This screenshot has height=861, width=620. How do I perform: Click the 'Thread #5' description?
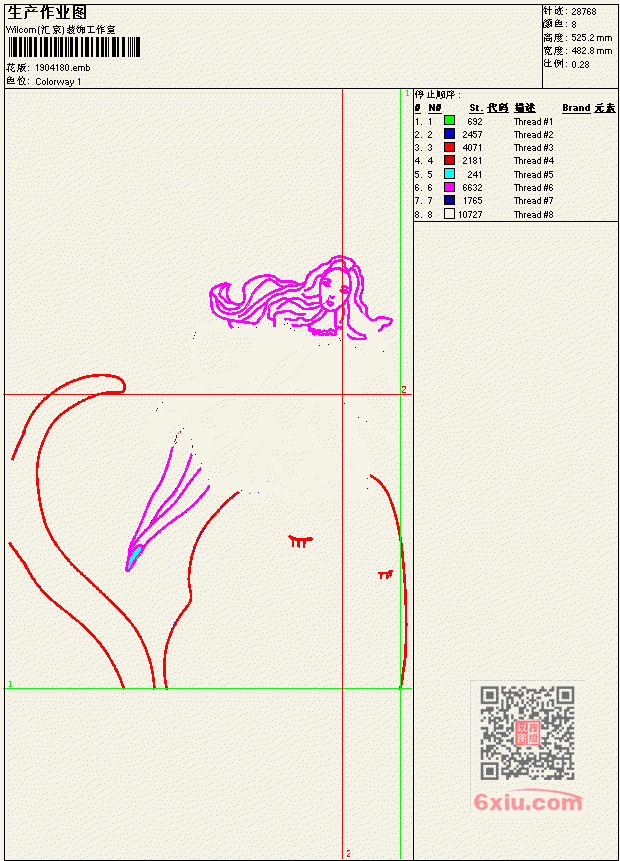pos(533,175)
